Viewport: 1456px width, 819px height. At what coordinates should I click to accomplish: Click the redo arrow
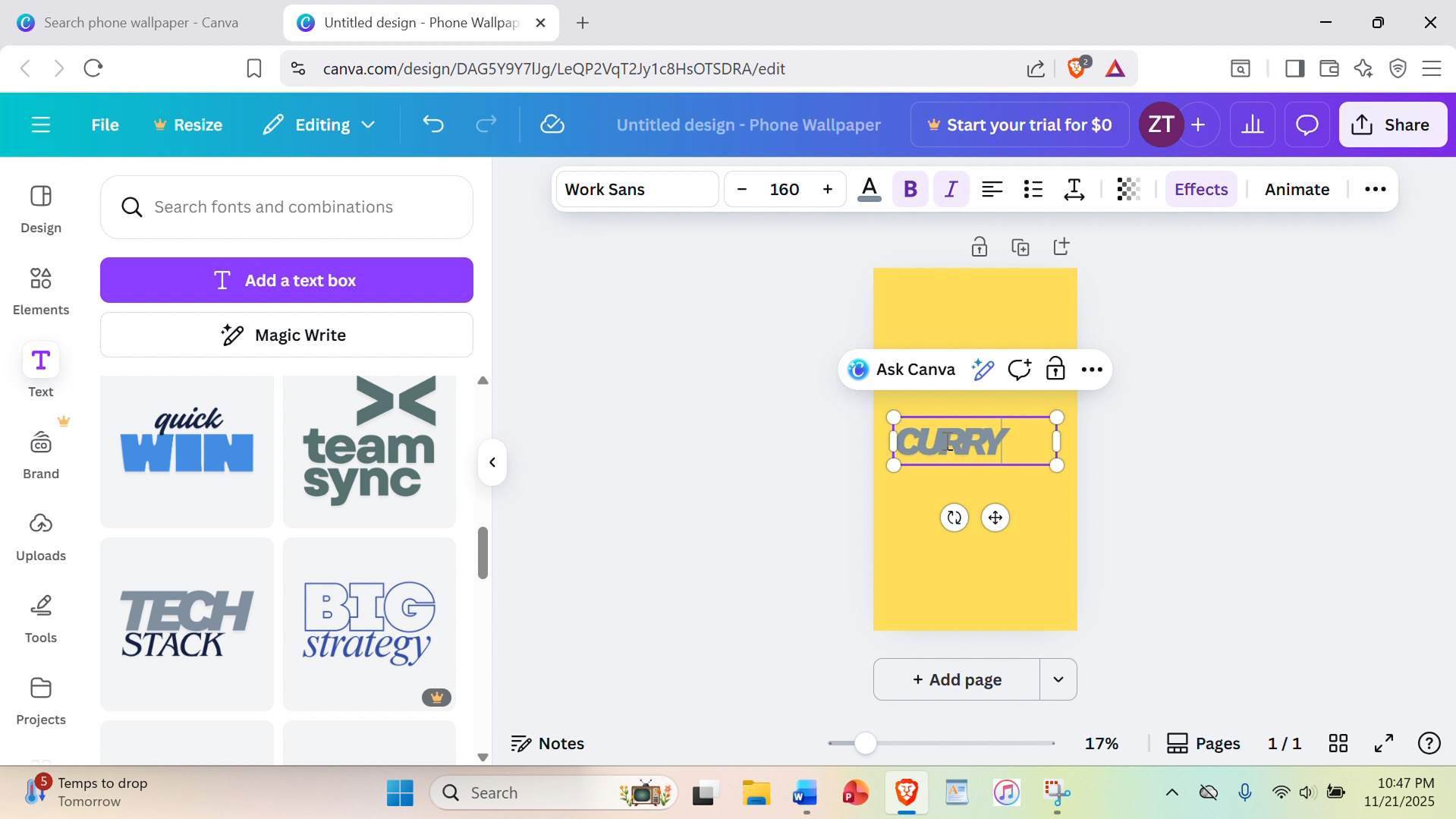click(486, 124)
